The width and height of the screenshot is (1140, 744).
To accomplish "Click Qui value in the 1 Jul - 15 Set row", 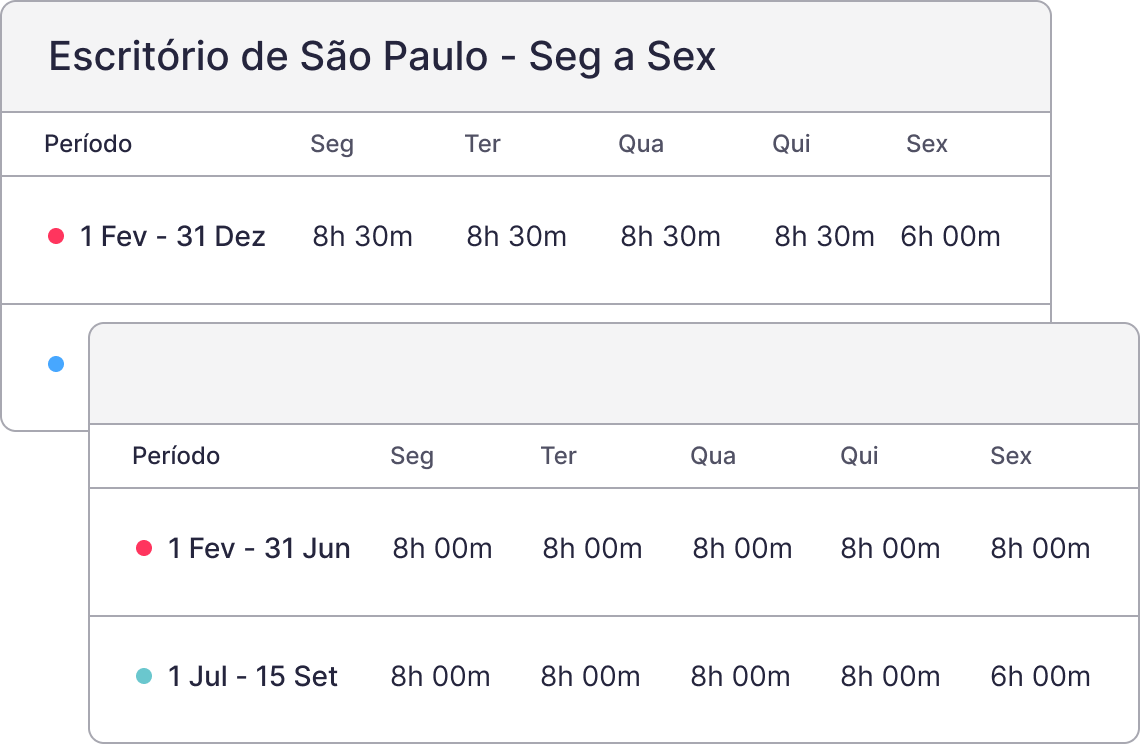I will pos(890,676).
